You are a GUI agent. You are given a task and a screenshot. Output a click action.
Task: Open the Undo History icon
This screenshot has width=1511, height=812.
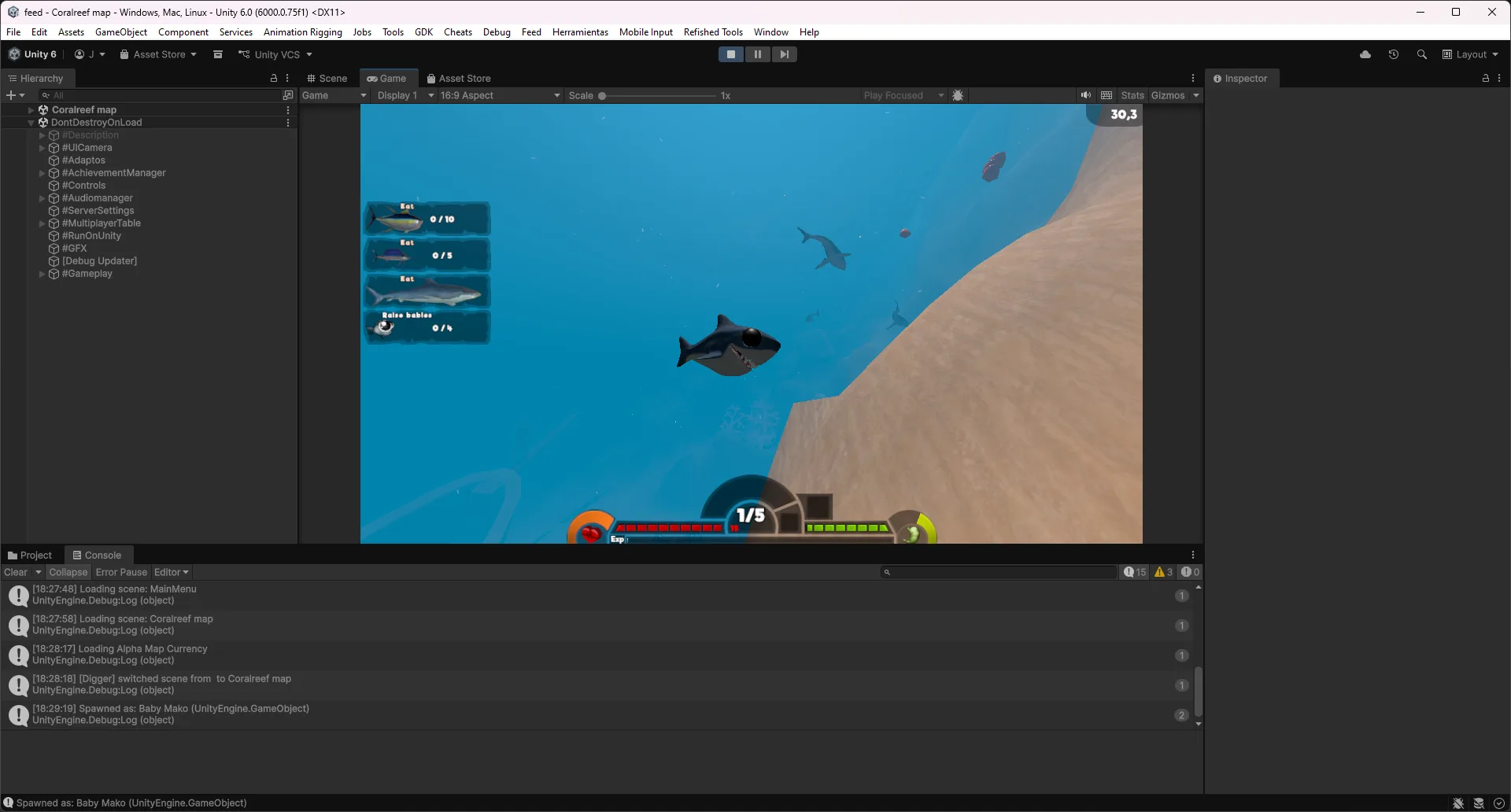(1394, 54)
